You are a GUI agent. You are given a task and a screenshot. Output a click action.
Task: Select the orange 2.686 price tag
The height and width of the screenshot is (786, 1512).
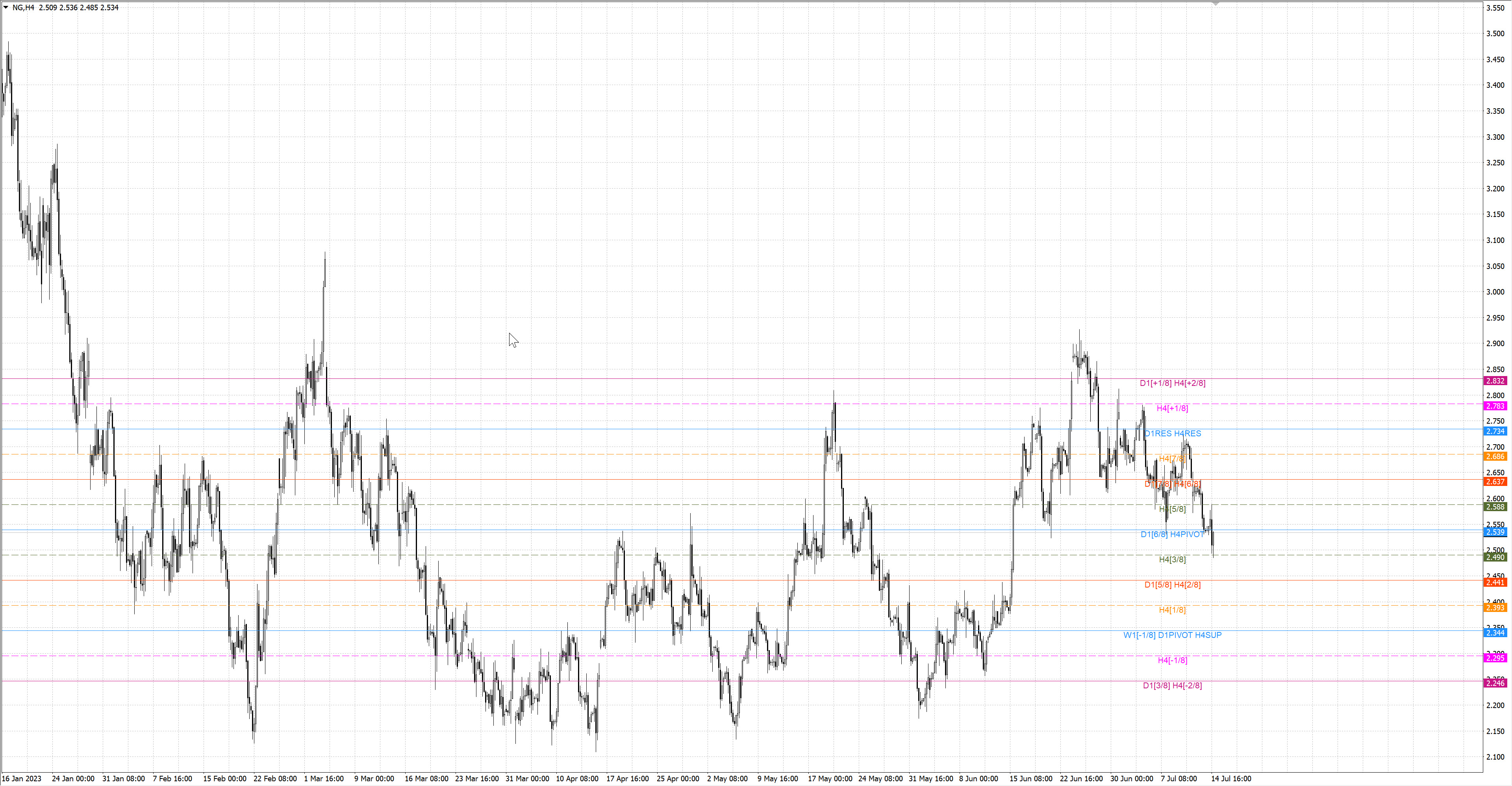tap(1495, 457)
